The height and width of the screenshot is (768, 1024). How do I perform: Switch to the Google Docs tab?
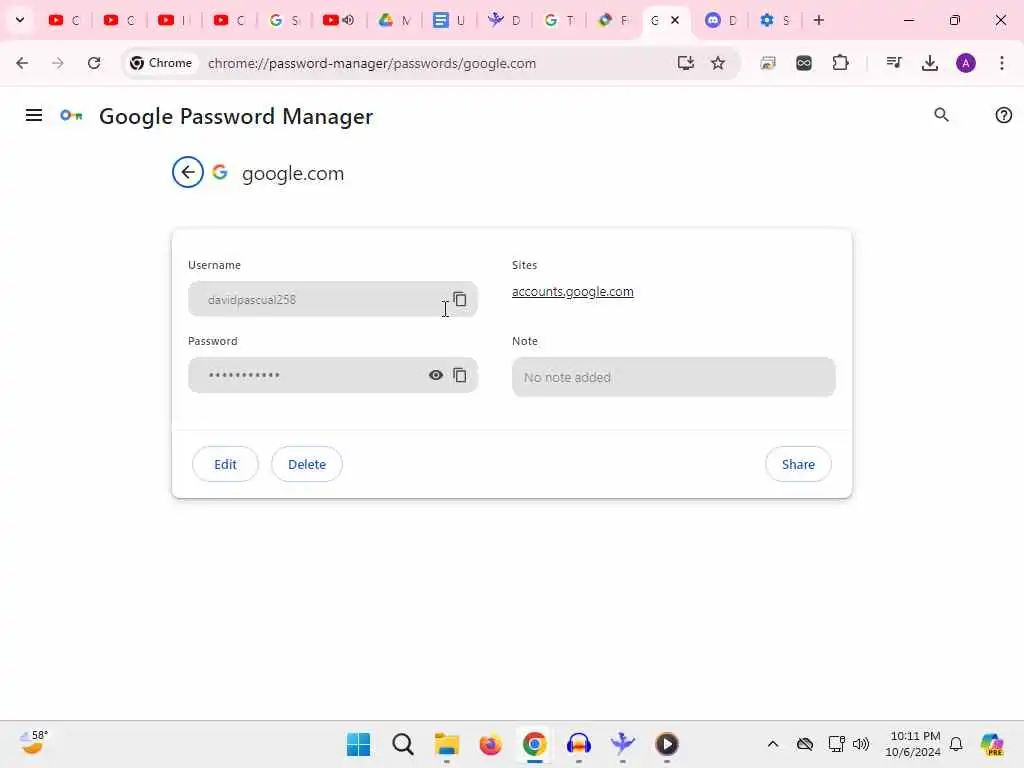[449, 20]
